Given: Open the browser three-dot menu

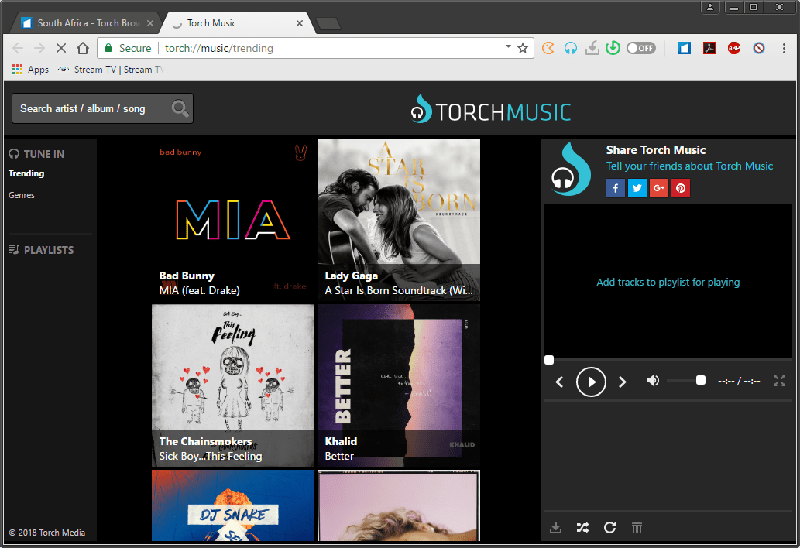Looking at the screenshot, I should click(784, 48).
